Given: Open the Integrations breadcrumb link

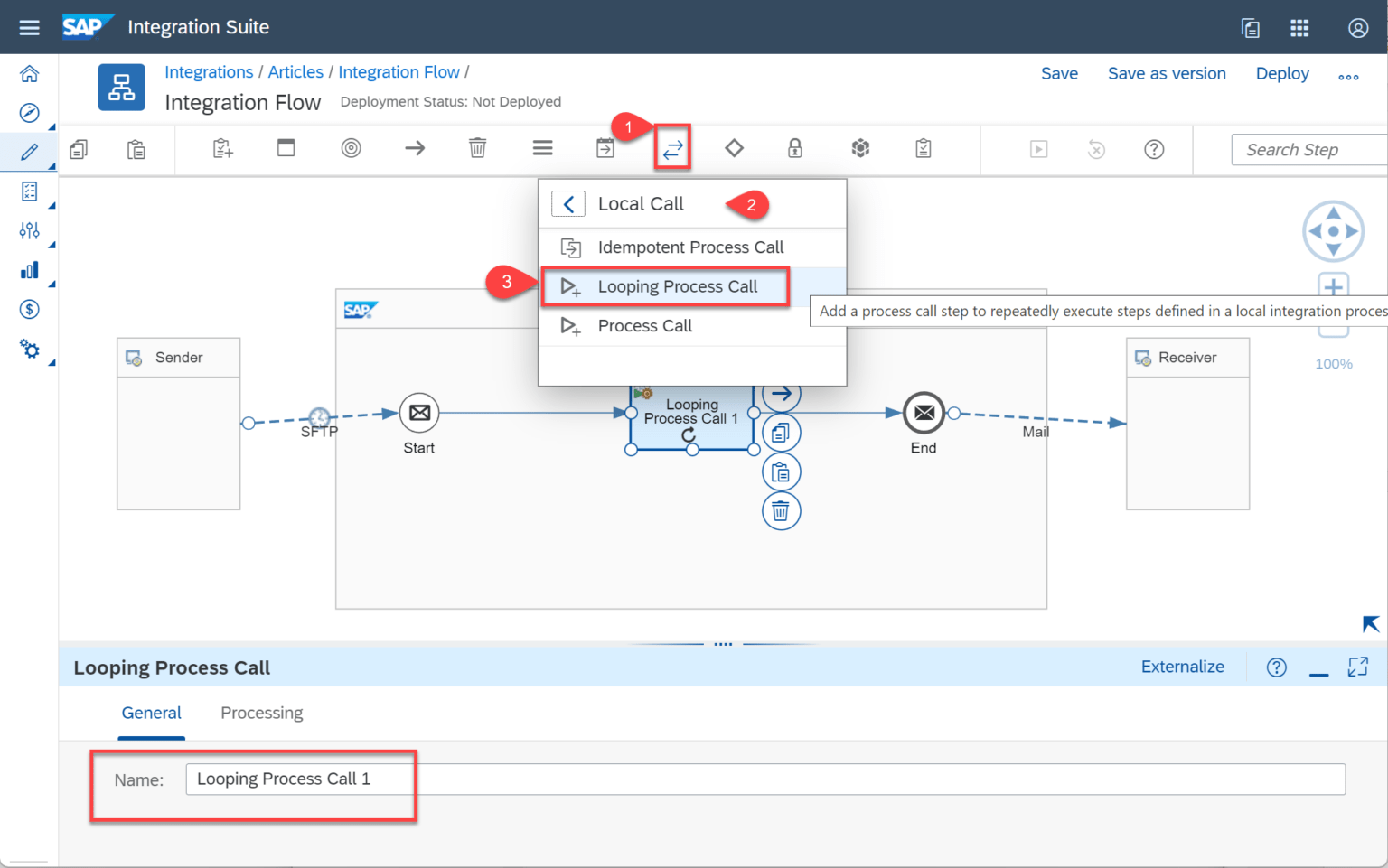Looking at the screenshot, I should coord(209,72).
